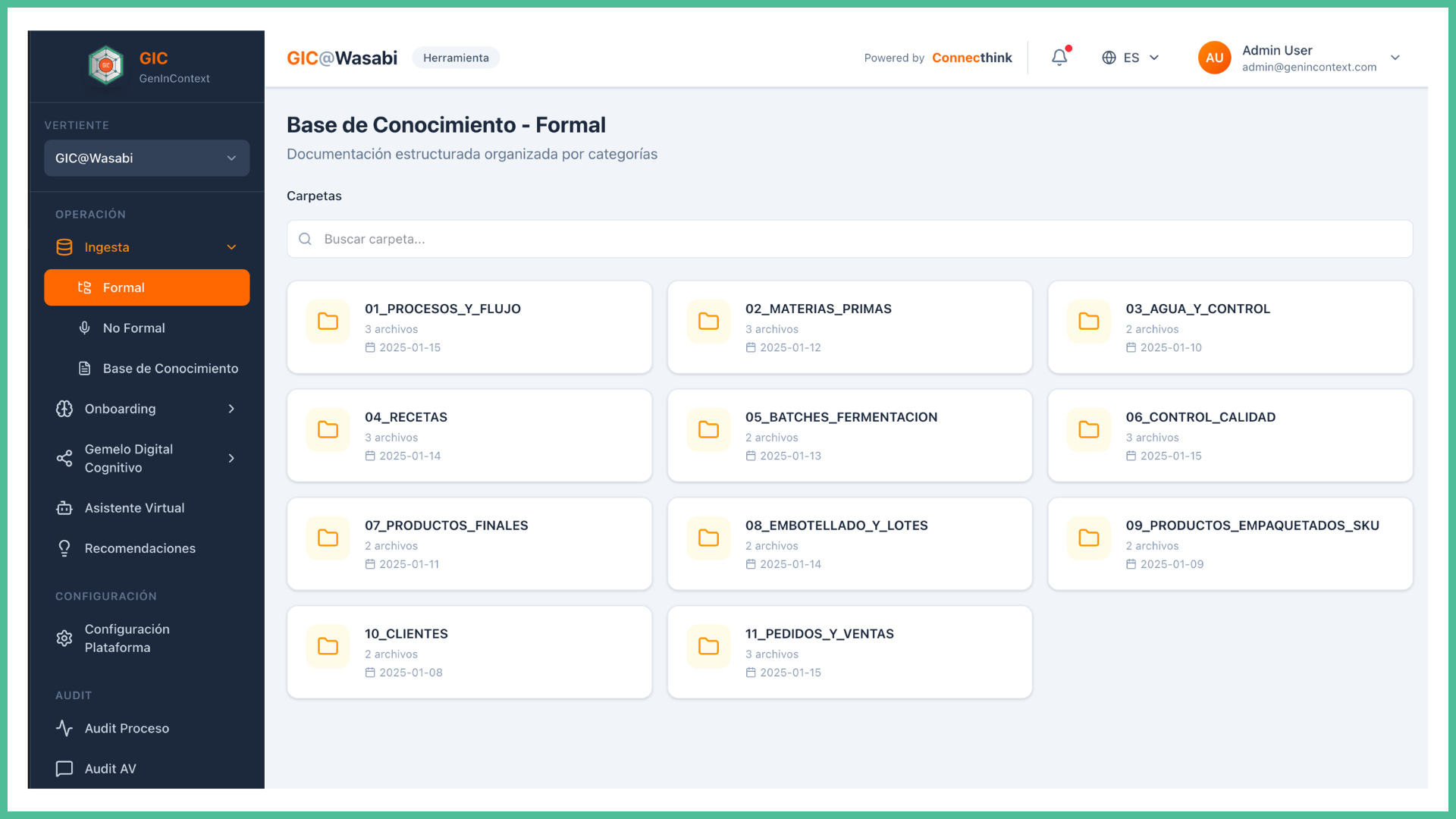Click the Asistente Virtual robot icon
The image size is (1456, 819).
pos(64,508)
